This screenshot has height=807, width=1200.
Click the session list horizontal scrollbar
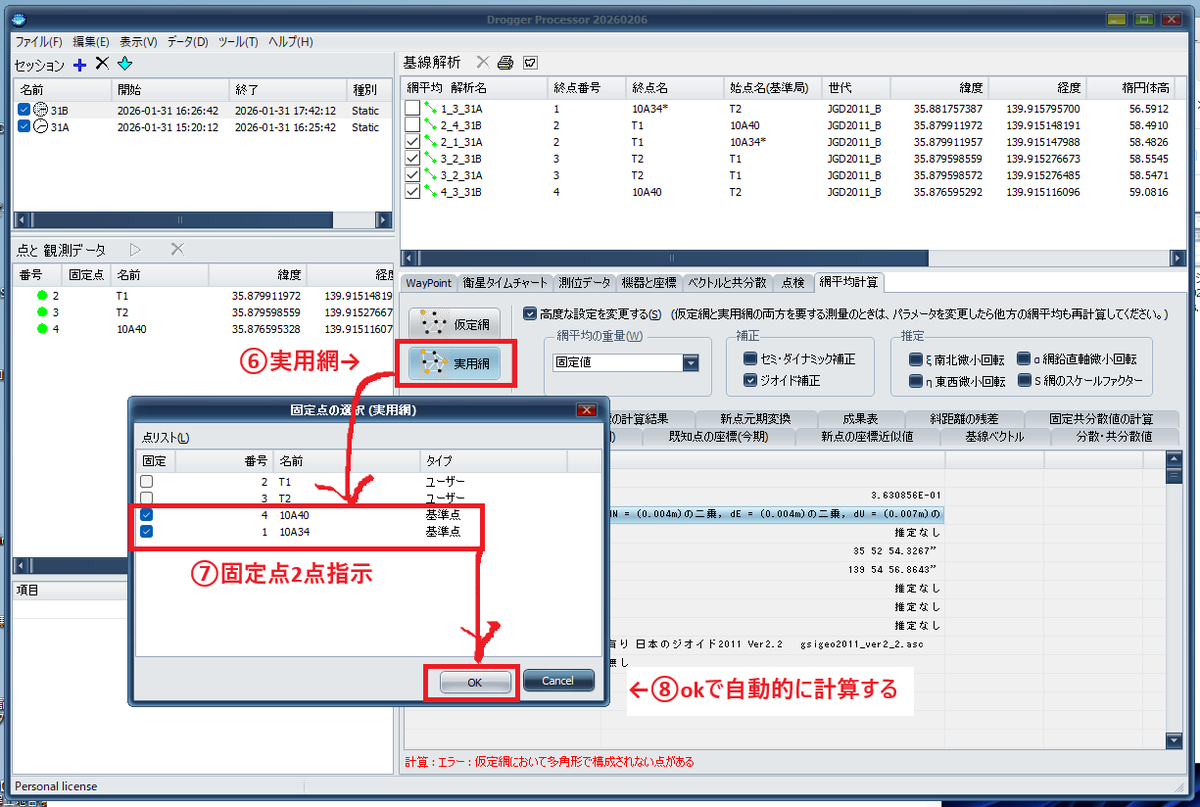(203, 220)
